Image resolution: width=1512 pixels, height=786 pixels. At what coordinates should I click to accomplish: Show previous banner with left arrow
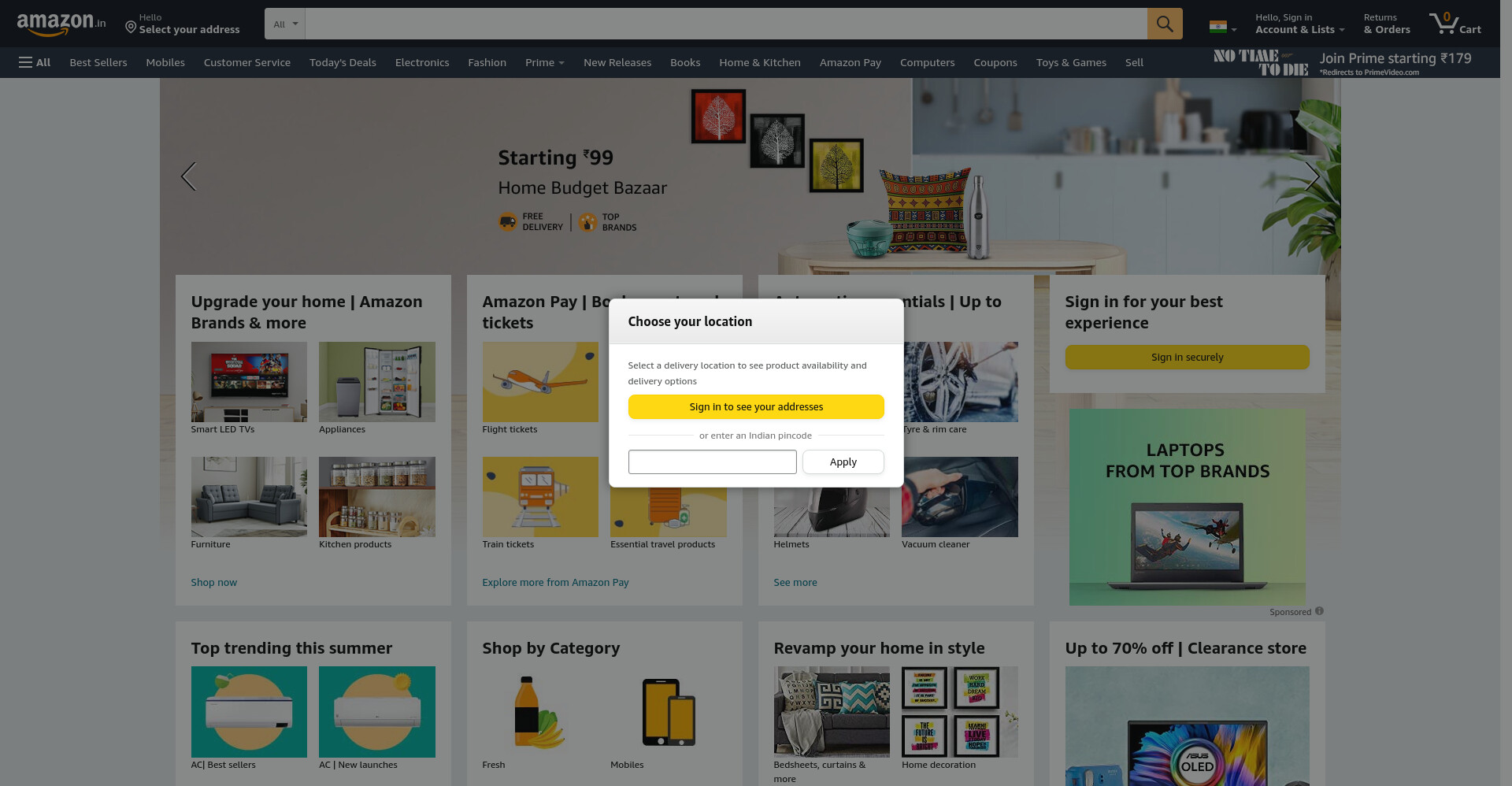tap(188, 176)
